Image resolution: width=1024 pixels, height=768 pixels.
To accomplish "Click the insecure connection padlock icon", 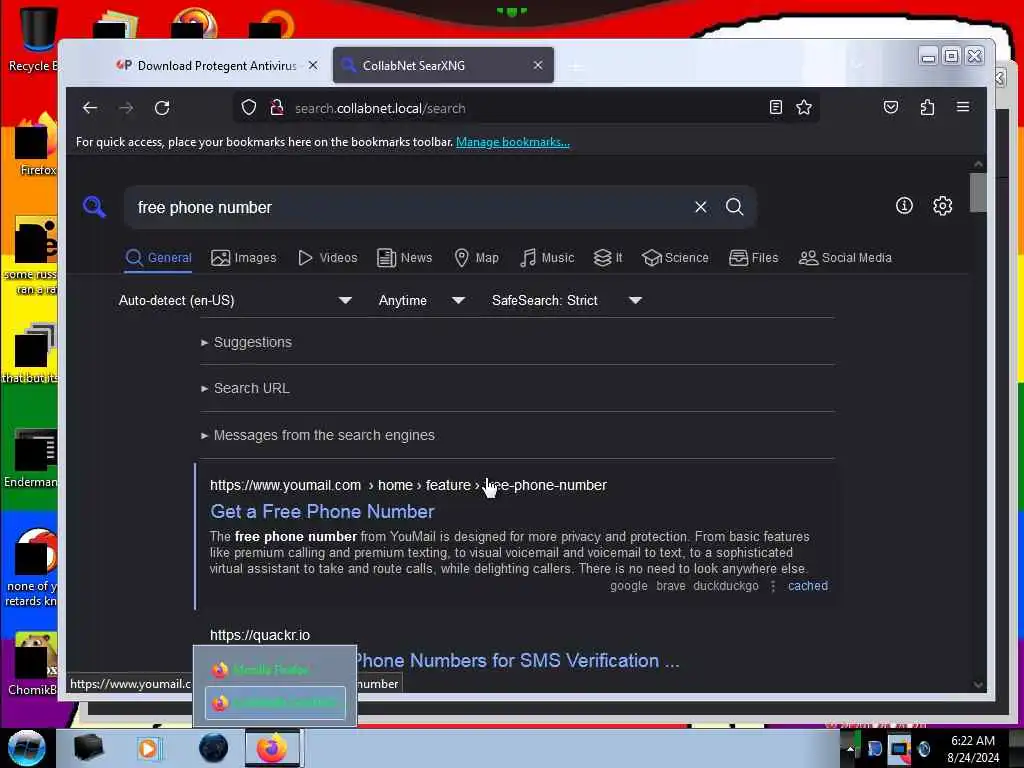I will pyautogui.click(x=277, y=108).
